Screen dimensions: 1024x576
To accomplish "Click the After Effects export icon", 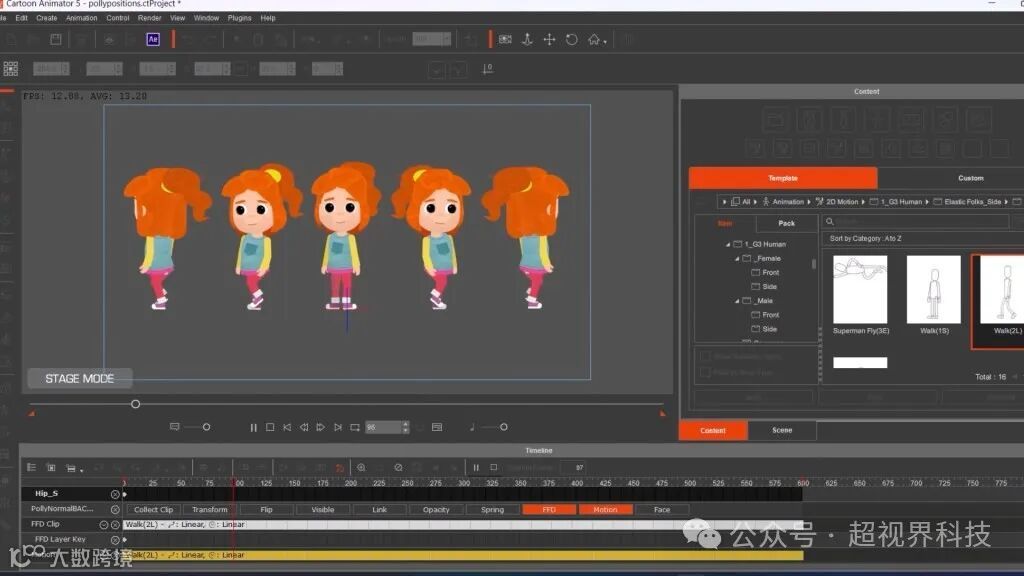I will click(x=153, y=39).
